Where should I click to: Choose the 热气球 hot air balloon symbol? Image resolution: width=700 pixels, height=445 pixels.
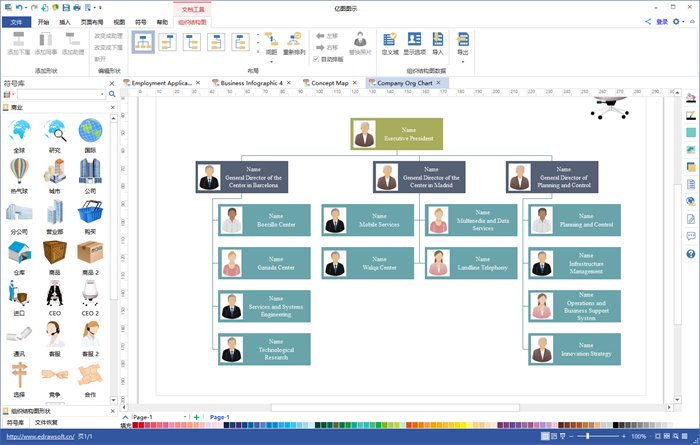pos(19,171)
